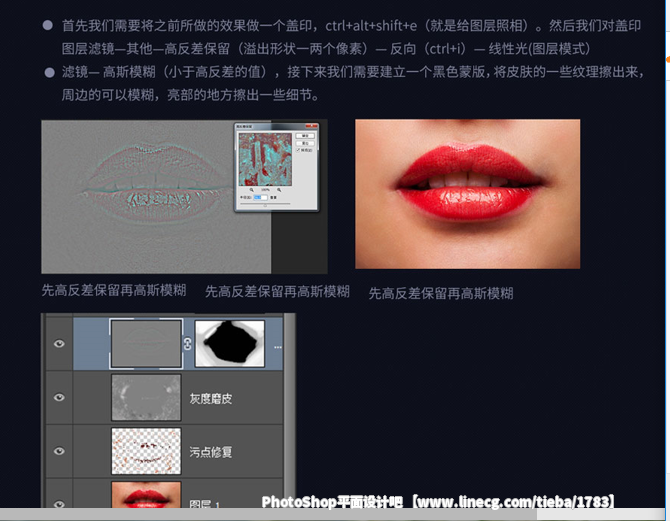Hide the top masked layer via eye icon

[x=59, y=343]
